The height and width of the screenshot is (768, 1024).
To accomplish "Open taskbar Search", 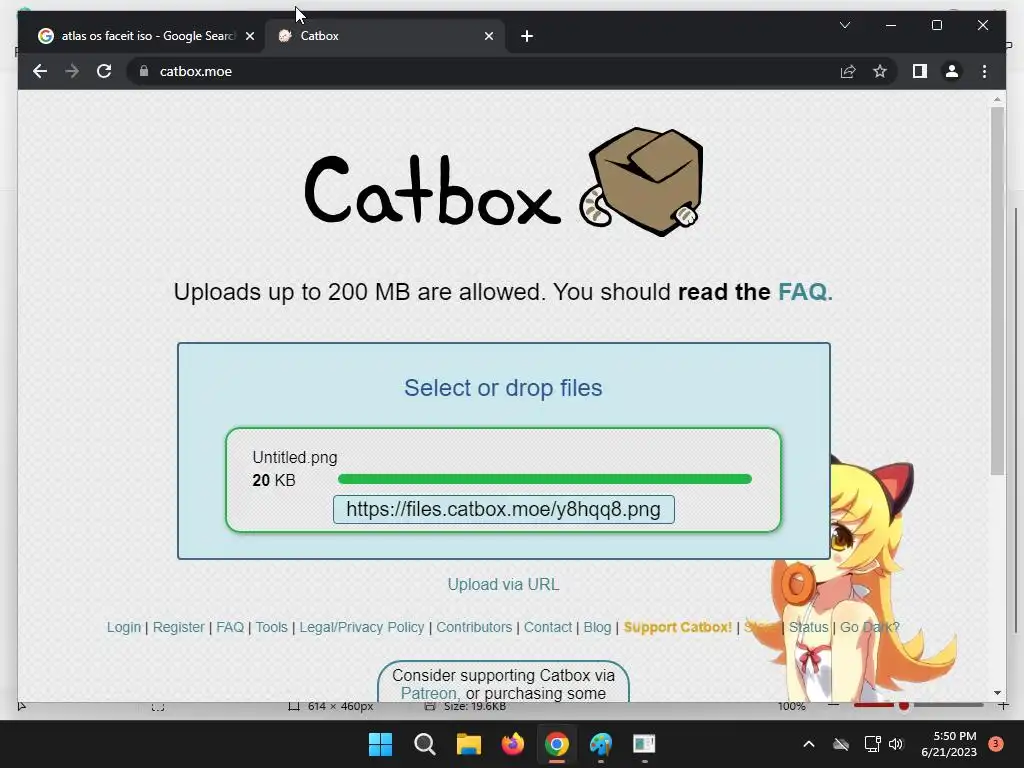I will [x=424, y=744].
